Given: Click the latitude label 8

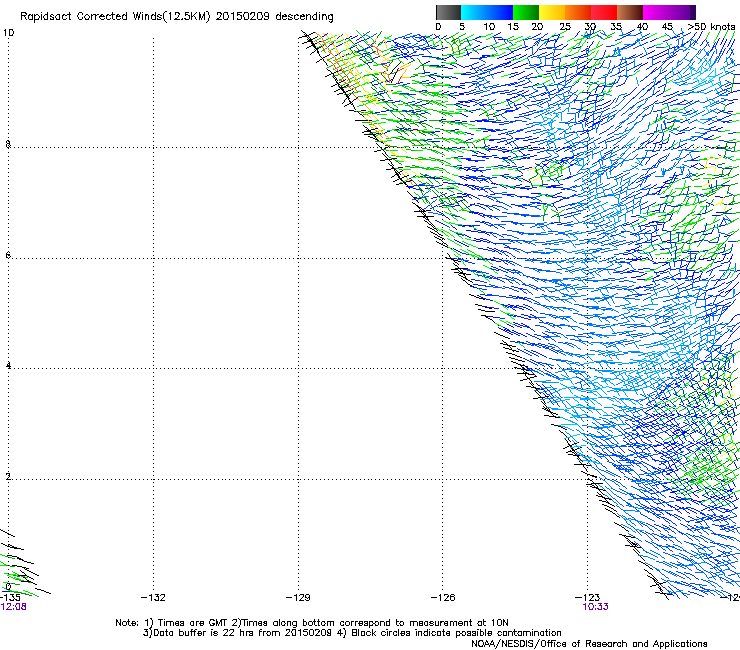Looking at the screenshot, I should click(8, 144).
